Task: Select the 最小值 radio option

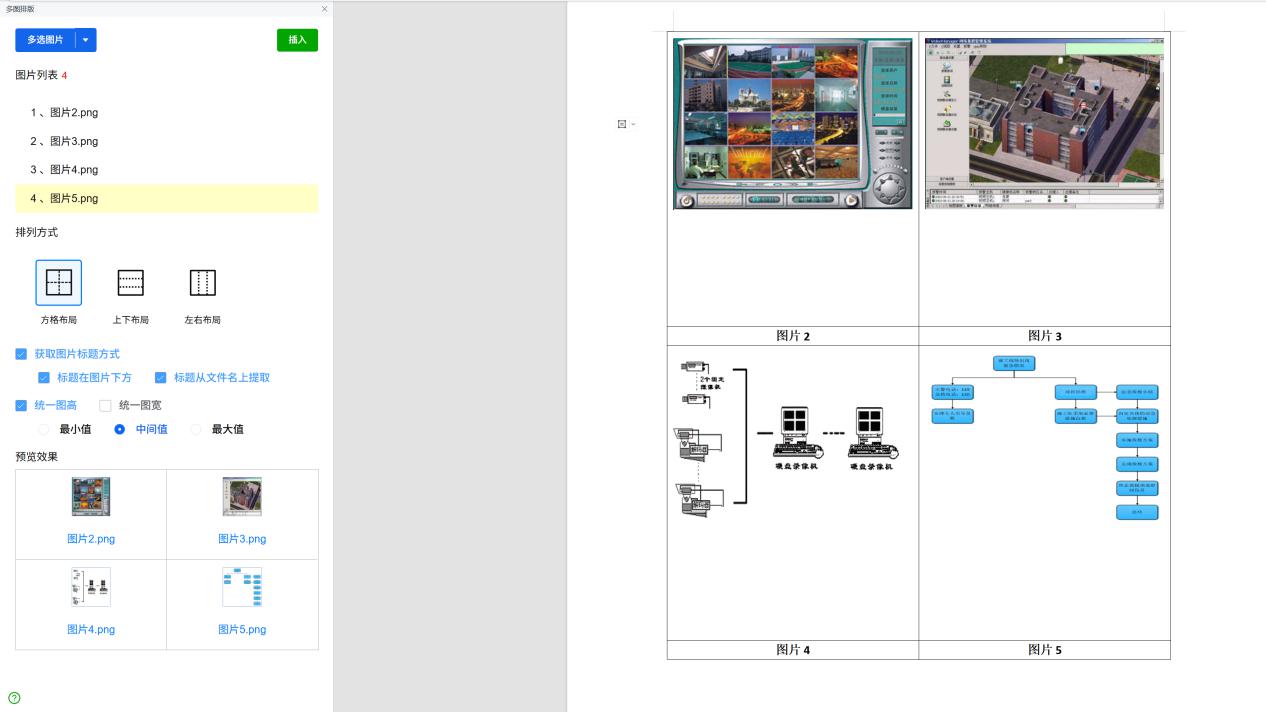Action: pos(43,429)
